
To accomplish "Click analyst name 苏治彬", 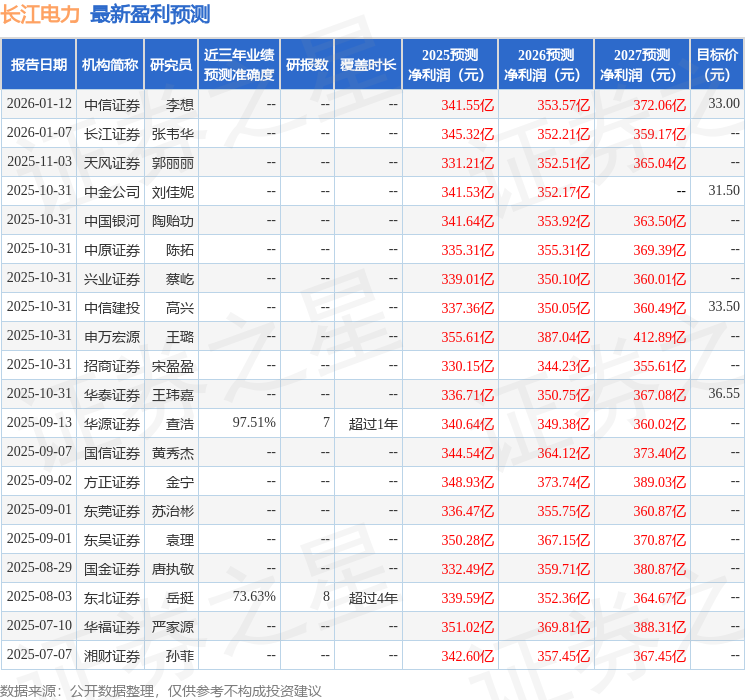I will click(172, 511).
